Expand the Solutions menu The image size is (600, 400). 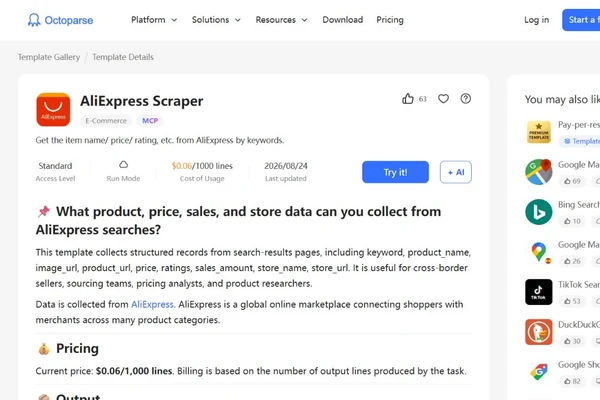point(216,20)
